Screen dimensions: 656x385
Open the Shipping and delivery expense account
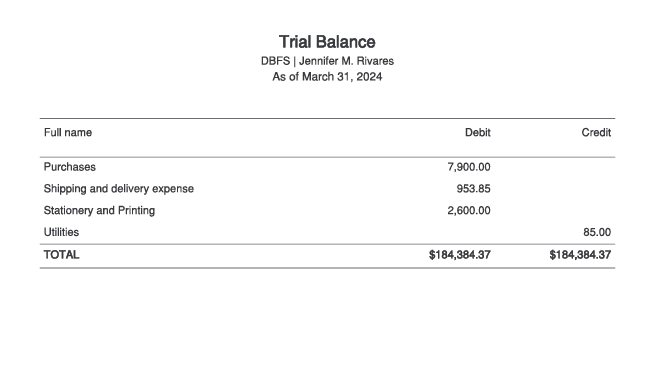click(119, 189)
